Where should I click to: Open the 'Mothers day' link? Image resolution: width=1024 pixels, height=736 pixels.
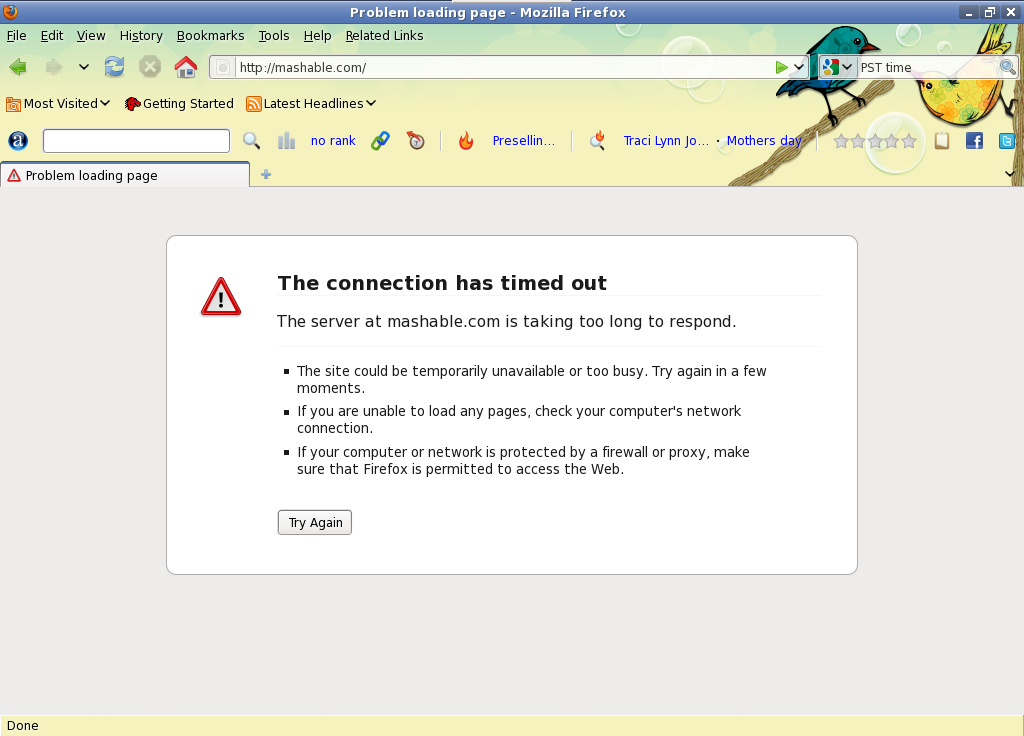(764, 140)
